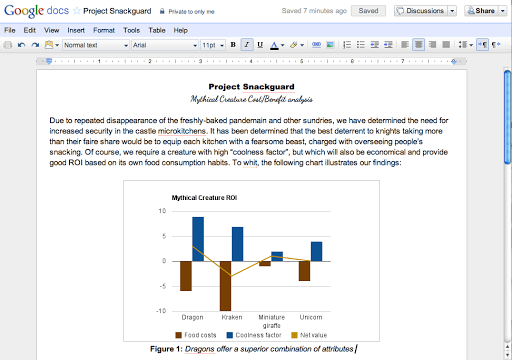
Task: Click the Mythical Creature Cost/Benefit analysis subtitle
Action: [x=251, y=99]
